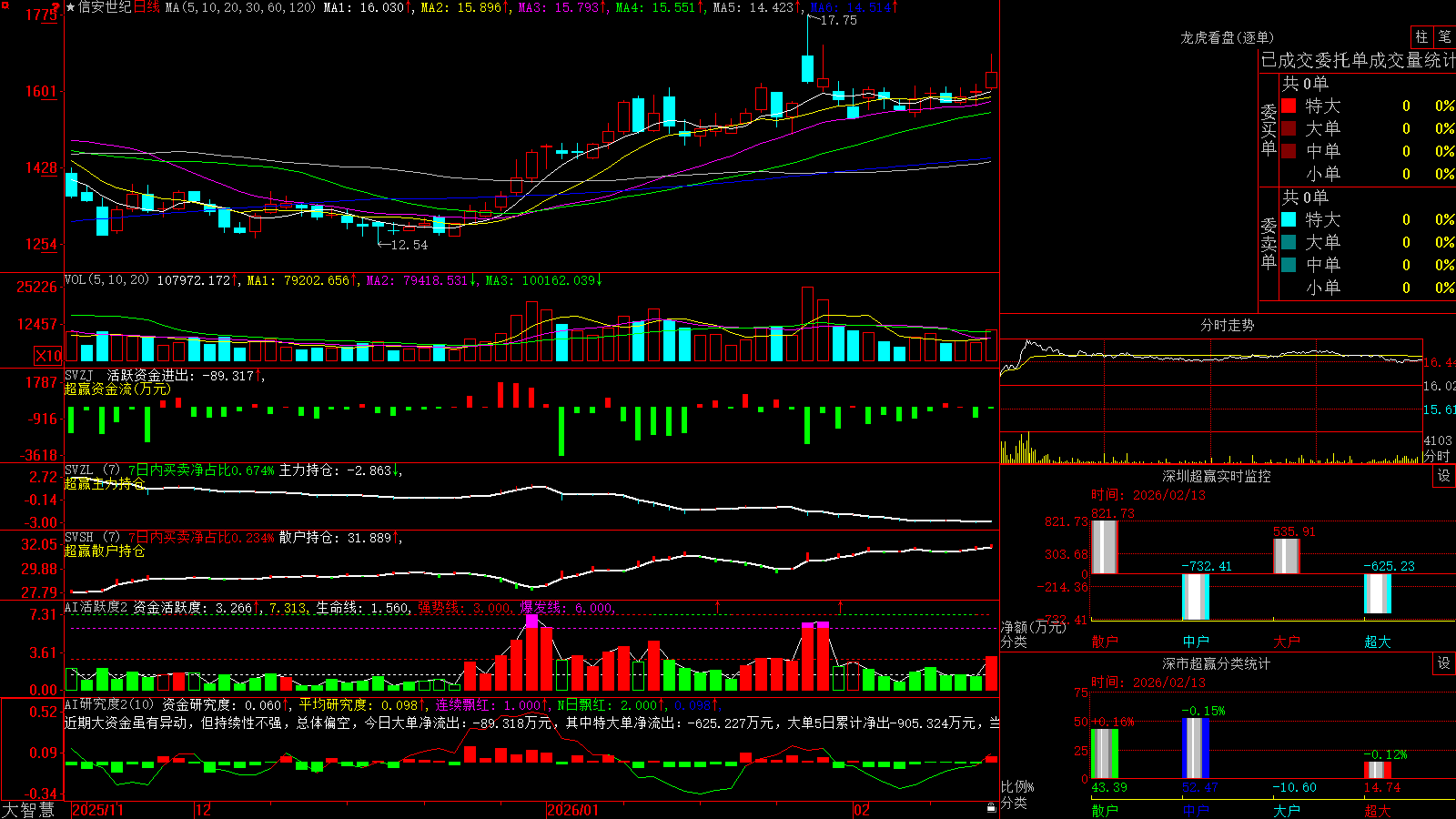Image resolution: width=1456 pixels, height=819 pixels.
Task: Click the 委买单 vertical label
Action: pyautogui.click(x=1269, y=130)
